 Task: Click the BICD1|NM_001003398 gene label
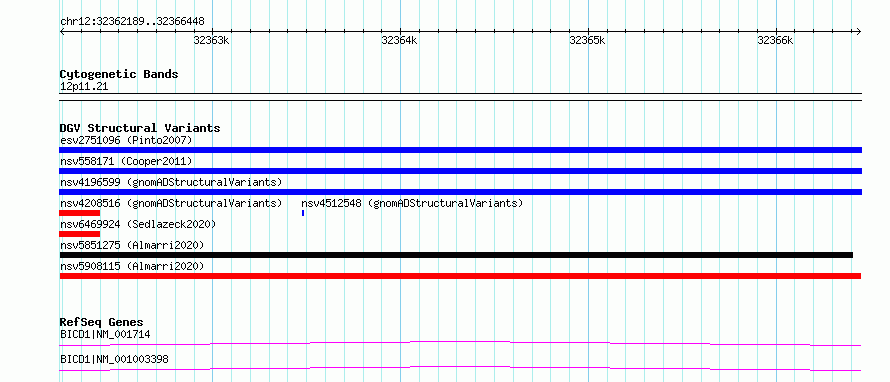coord(114,359)
